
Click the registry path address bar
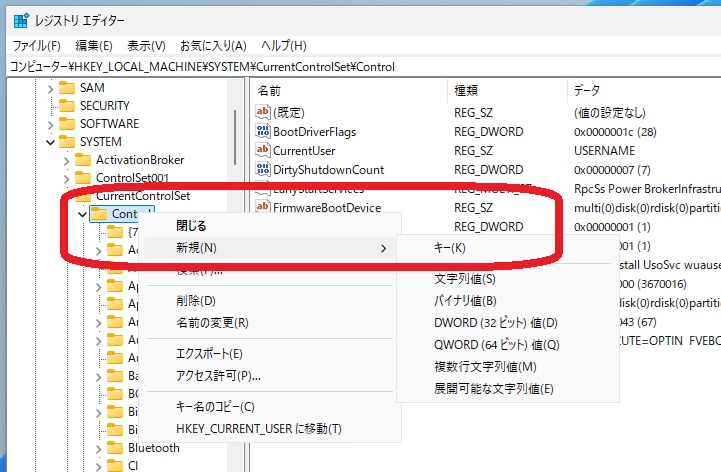(x=363, y=67)
